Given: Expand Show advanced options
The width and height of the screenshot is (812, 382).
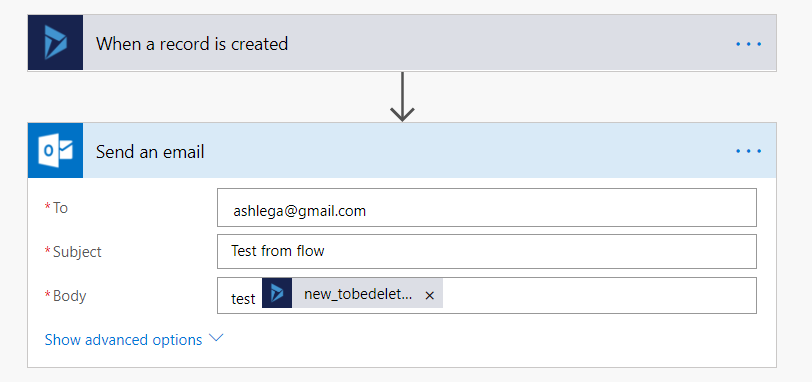Looking at the screenshot, I should [123, 340].
